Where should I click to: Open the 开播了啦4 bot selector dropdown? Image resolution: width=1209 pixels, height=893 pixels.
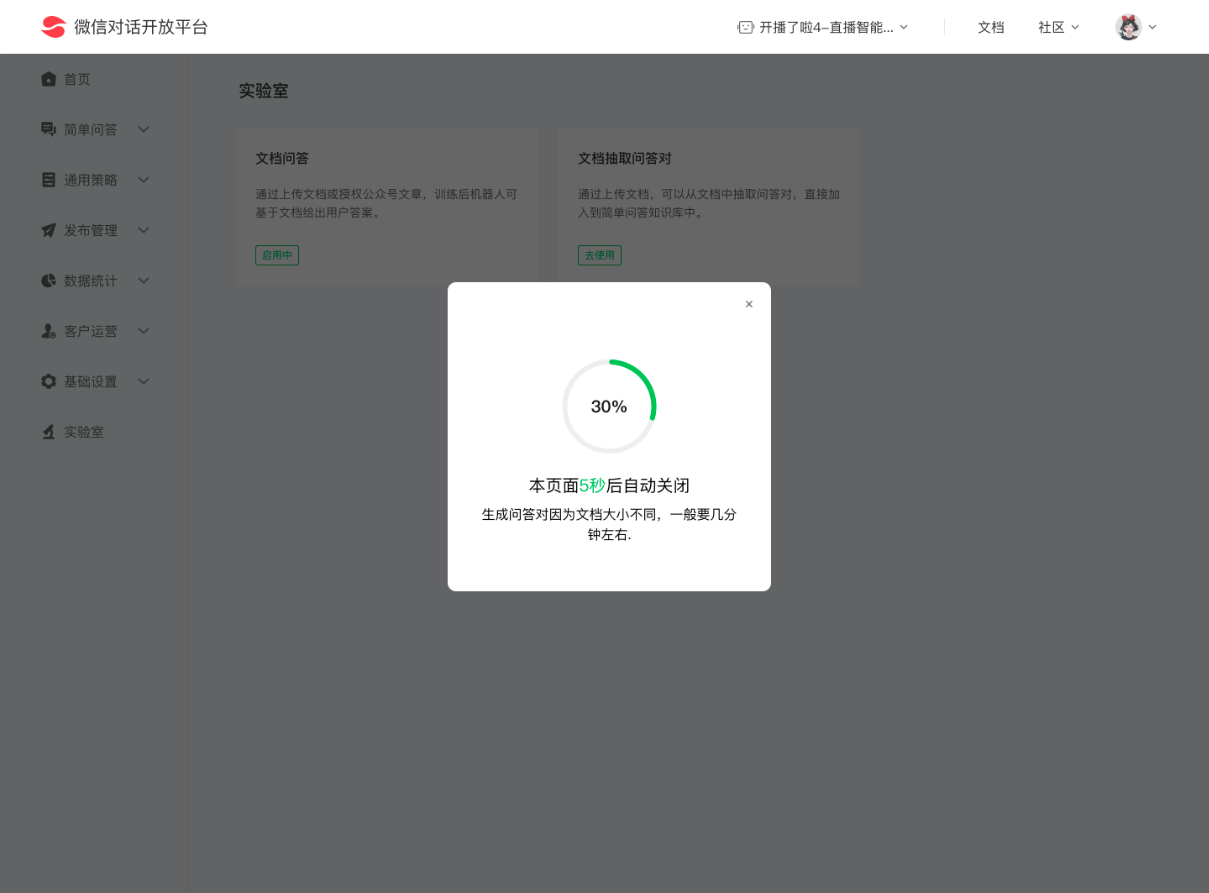[x=823, y=27]
